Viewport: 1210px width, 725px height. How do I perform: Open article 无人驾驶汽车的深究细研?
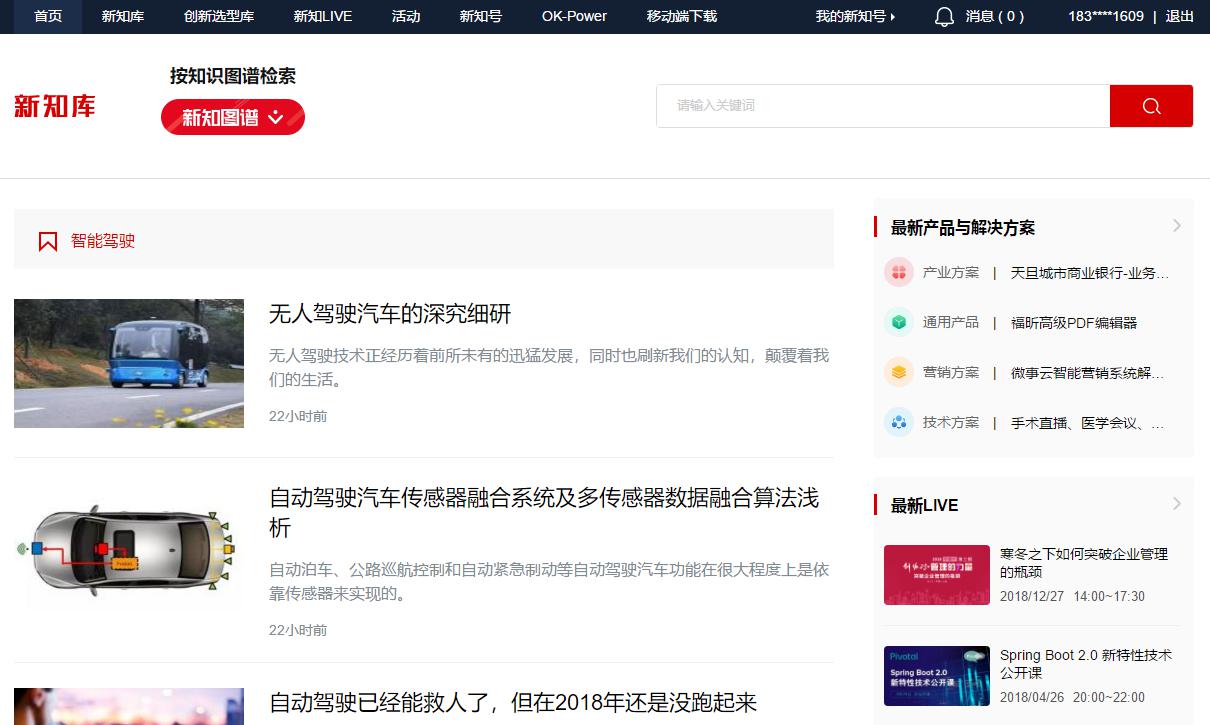(x=389, y=314)
